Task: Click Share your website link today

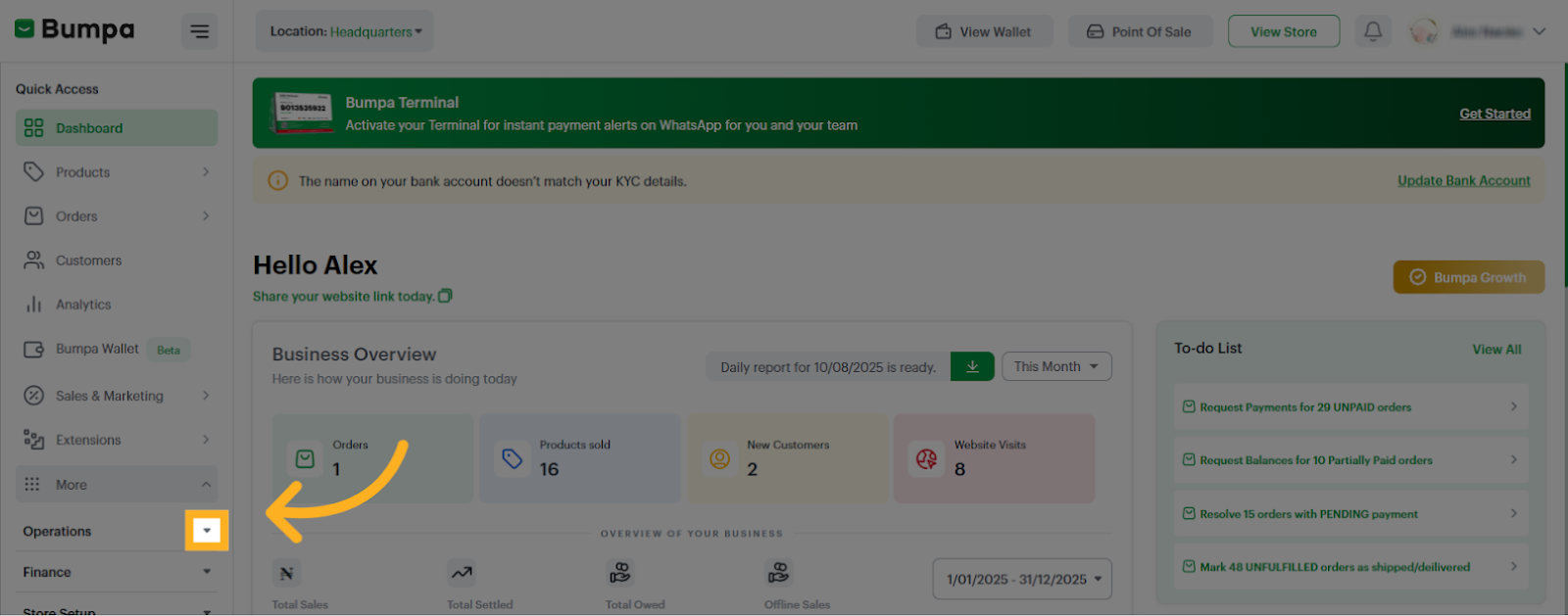Action: tap(343, 297)
